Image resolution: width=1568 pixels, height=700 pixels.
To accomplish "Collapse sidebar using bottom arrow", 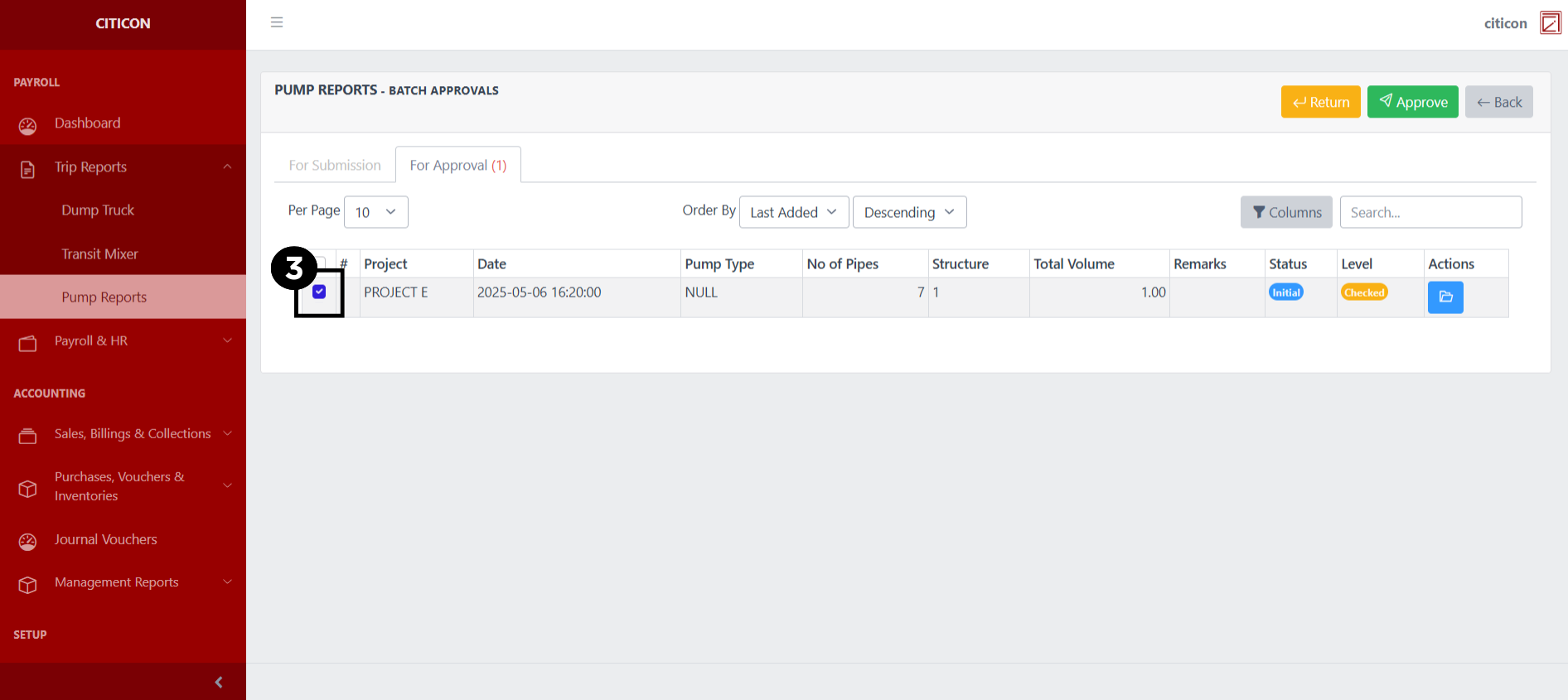I will 218,682.
